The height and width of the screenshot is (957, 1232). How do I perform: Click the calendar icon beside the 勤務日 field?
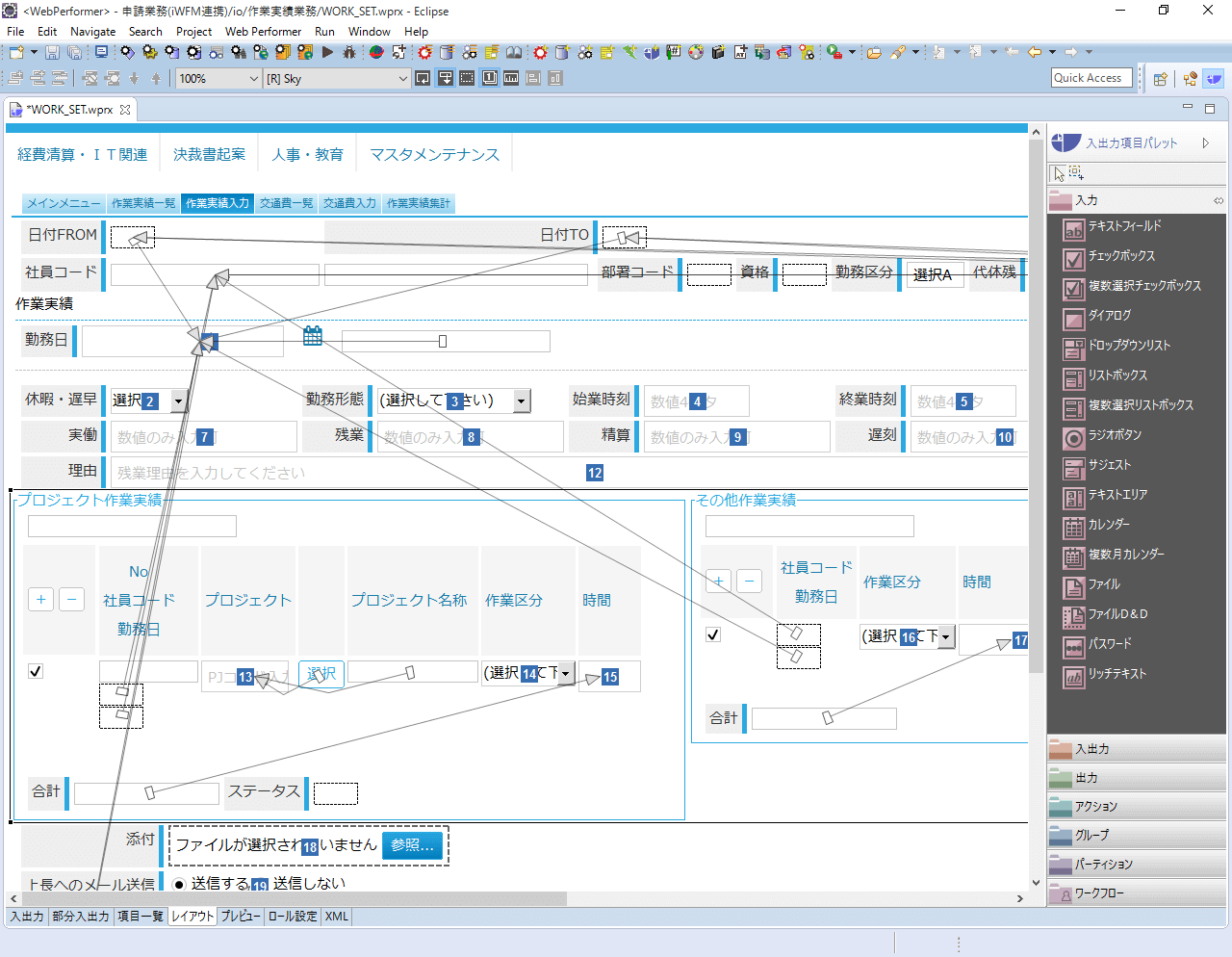[x=313, y=336]
